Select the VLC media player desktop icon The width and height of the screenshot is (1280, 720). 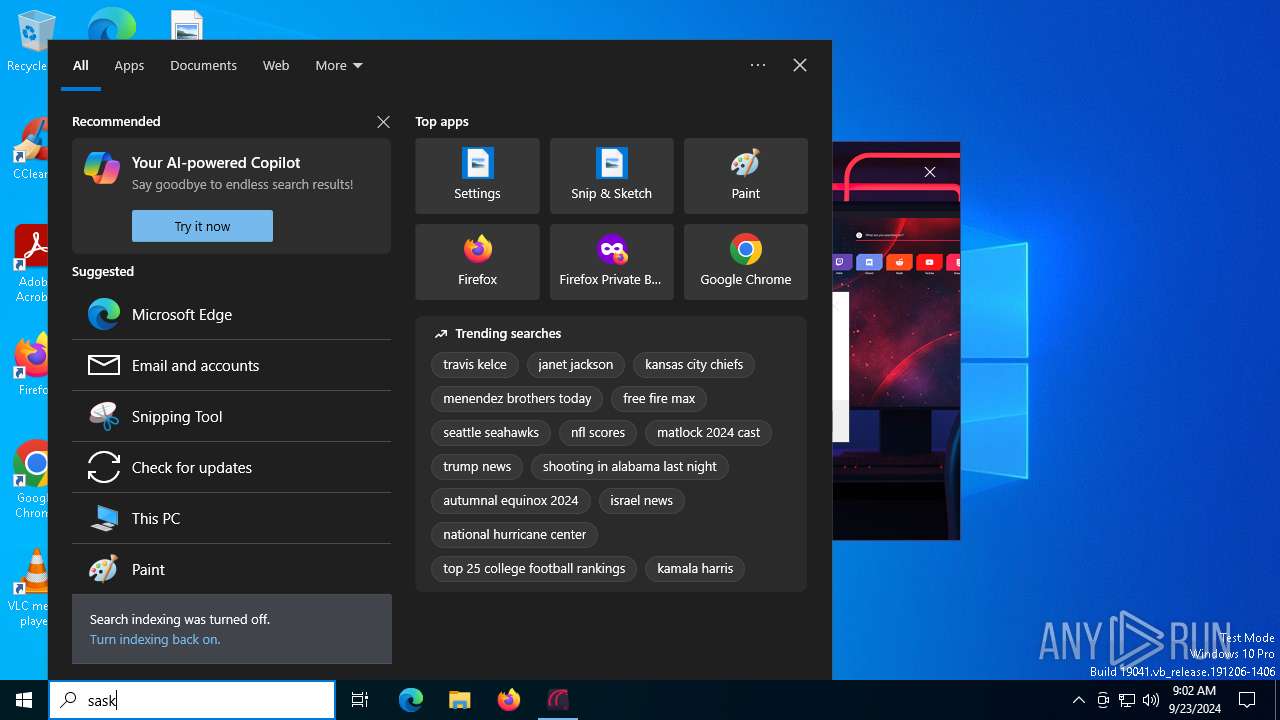point(28,588)
